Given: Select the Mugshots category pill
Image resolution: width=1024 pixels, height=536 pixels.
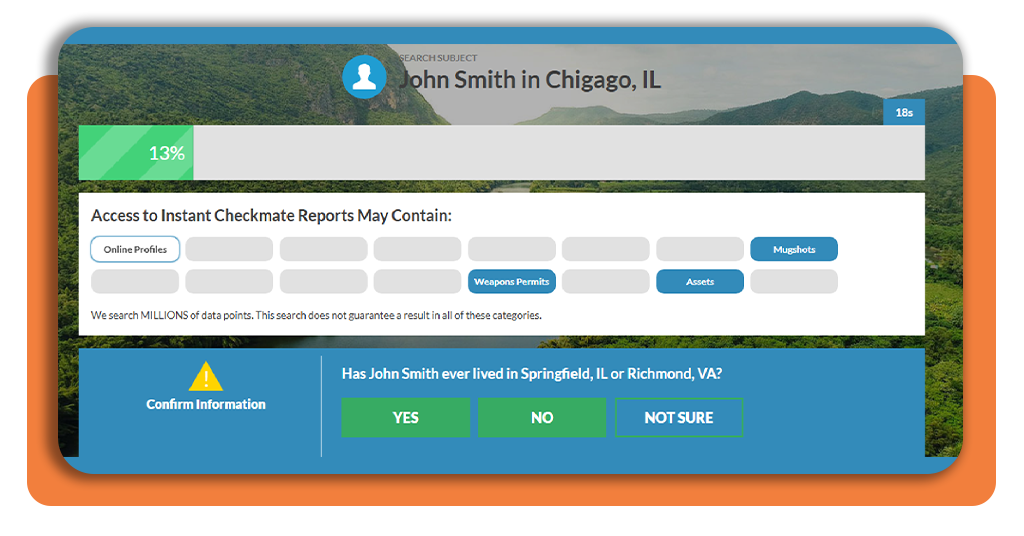Looking at the screenshot, I should click(793, 249).
